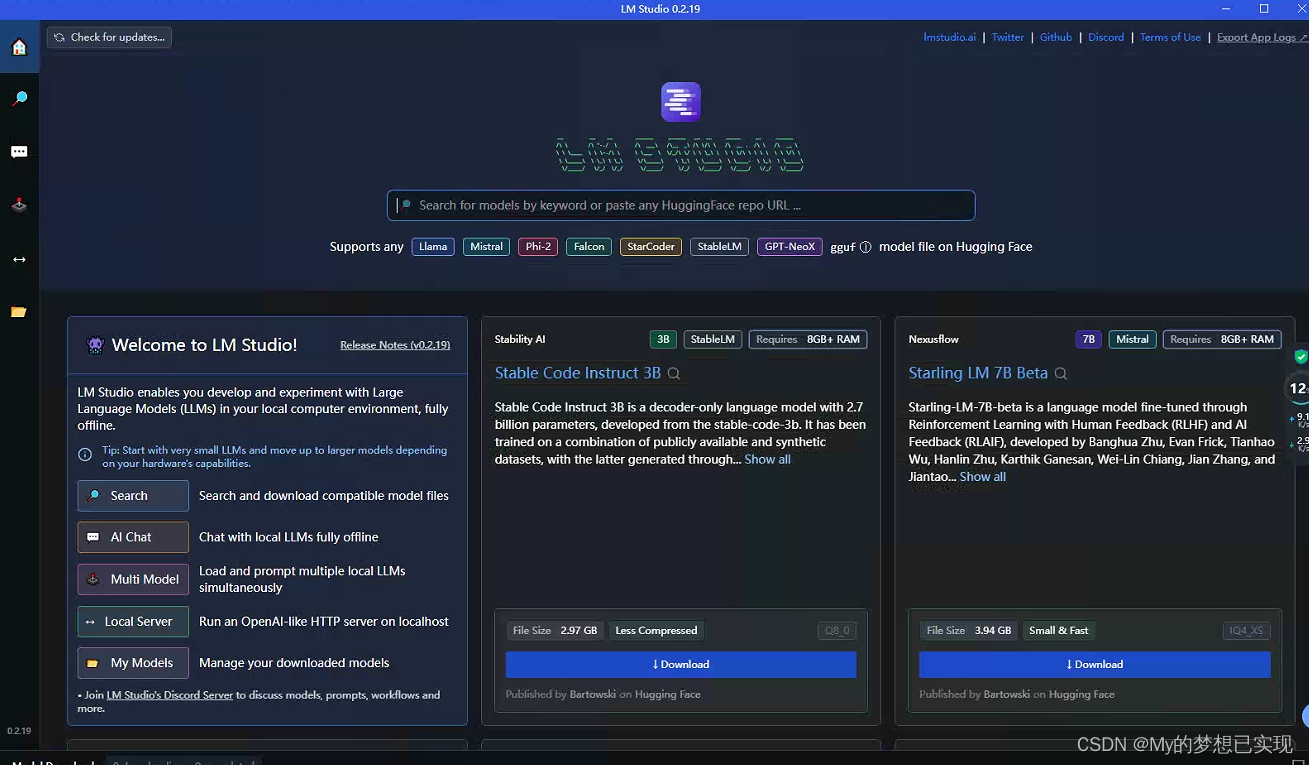1309x765 pixels.
Task: Select the StarCoder architecture tag
Action: 651,247
